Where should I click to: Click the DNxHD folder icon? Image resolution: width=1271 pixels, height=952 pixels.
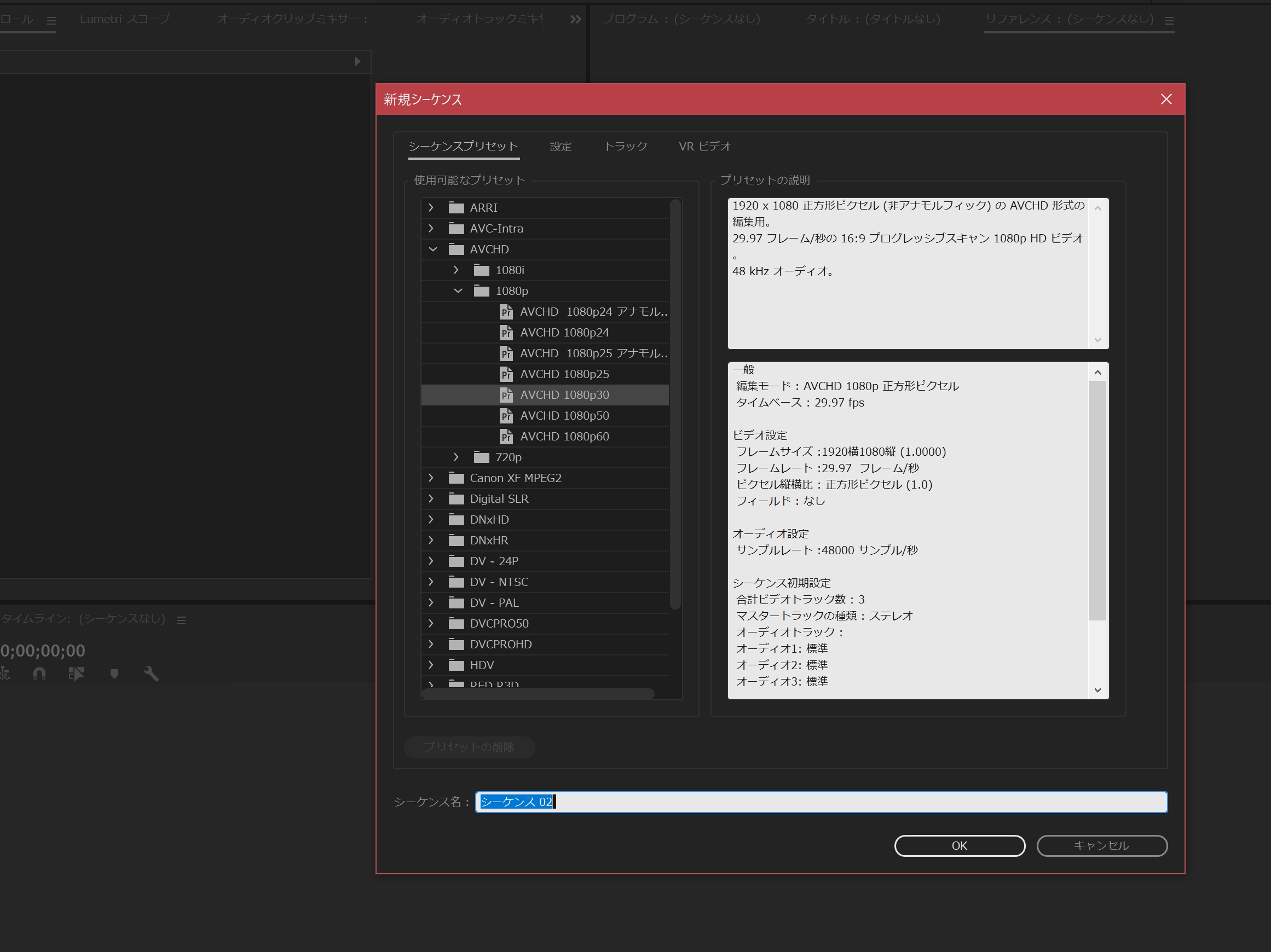[456, 520]
